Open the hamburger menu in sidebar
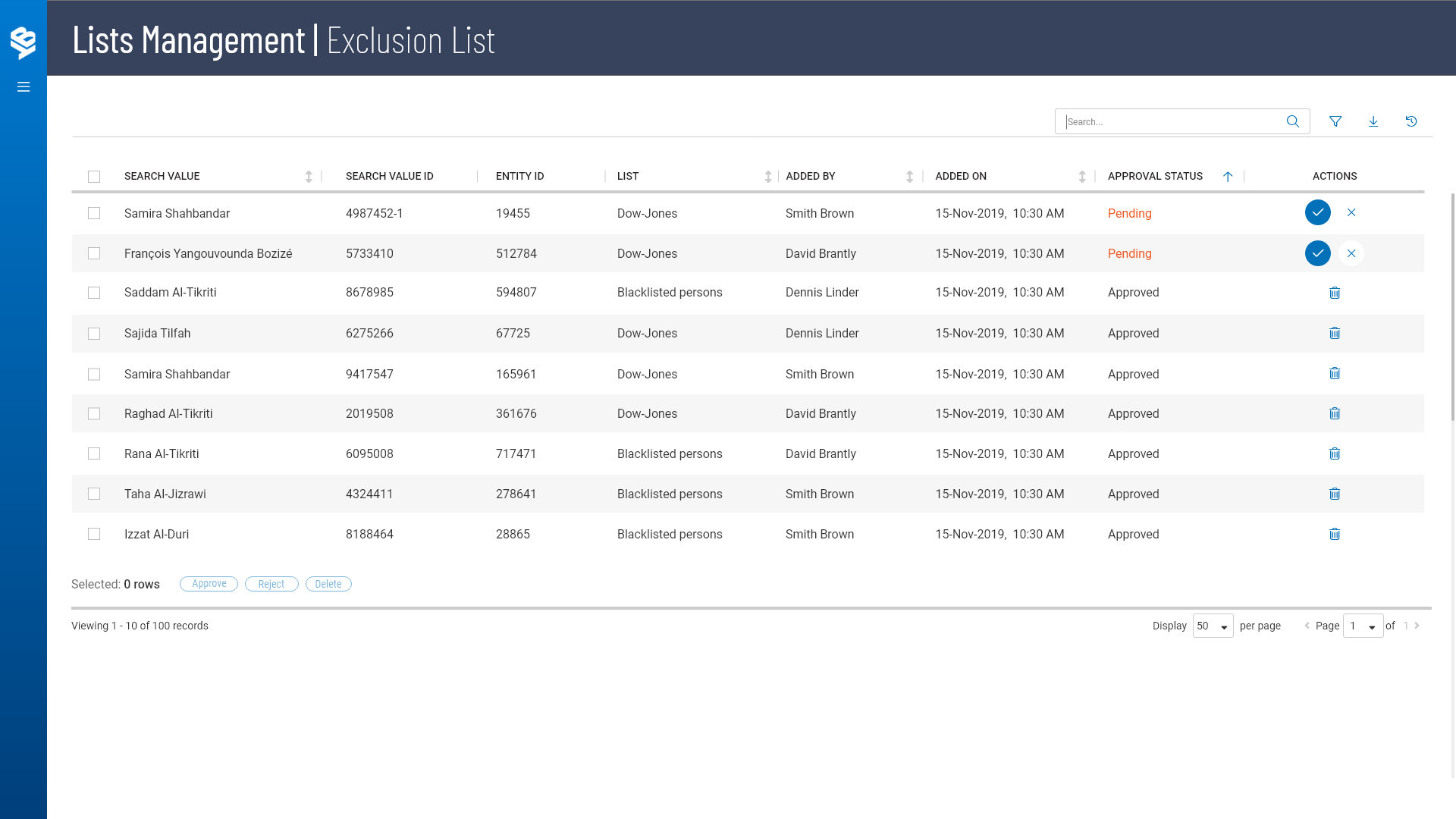Image resolution: width=1456 pixels, height=819 pixels. [x=24, y=87]
